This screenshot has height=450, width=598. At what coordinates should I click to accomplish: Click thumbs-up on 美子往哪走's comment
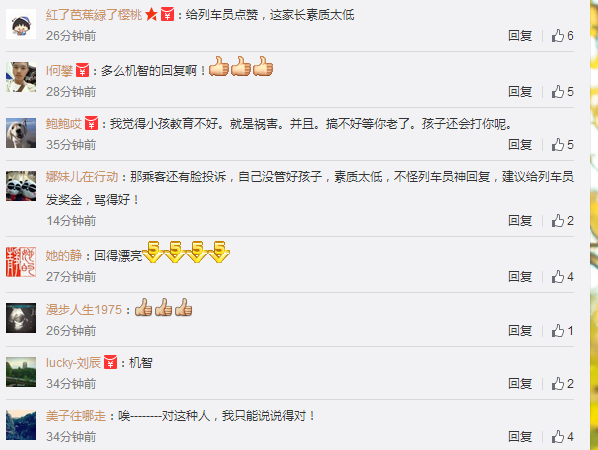click(558, 437)
